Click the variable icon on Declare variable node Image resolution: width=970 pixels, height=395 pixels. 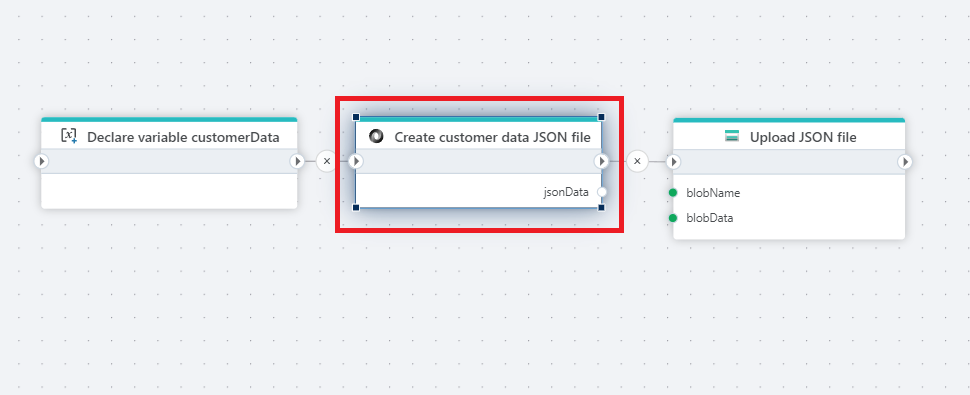[69, 136]
